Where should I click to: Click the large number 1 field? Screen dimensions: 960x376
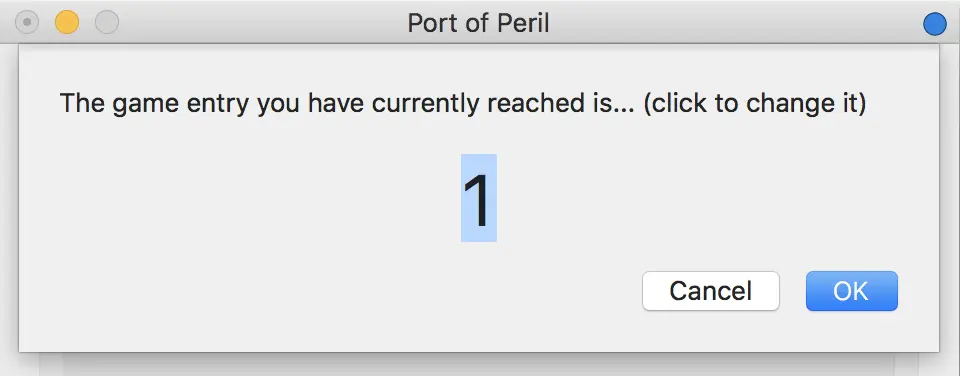[479, 198]
